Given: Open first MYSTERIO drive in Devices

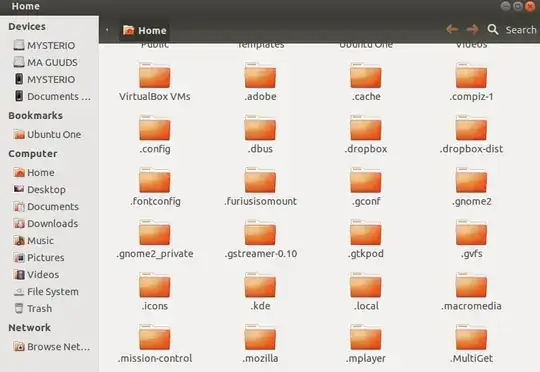Looking at the screenshot, I should [x=44, y=45].
